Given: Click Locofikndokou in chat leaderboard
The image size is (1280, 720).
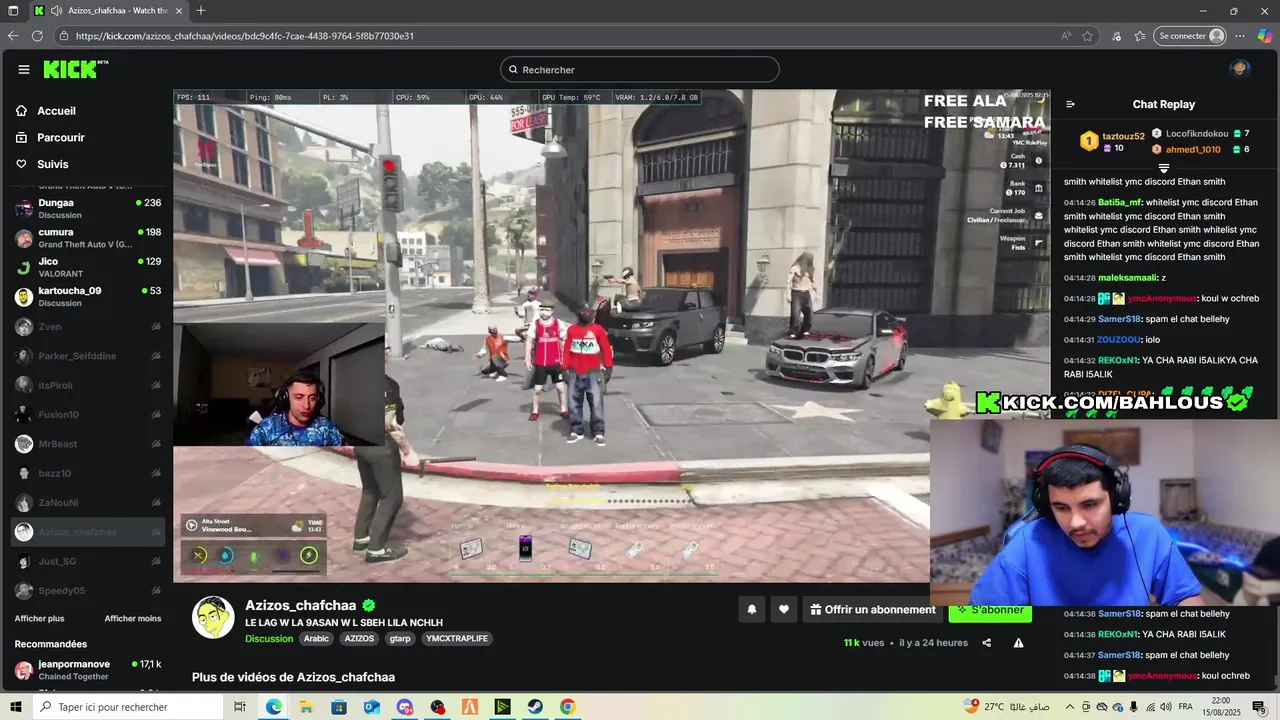Looking at the screenshot, I should 1197,133.
